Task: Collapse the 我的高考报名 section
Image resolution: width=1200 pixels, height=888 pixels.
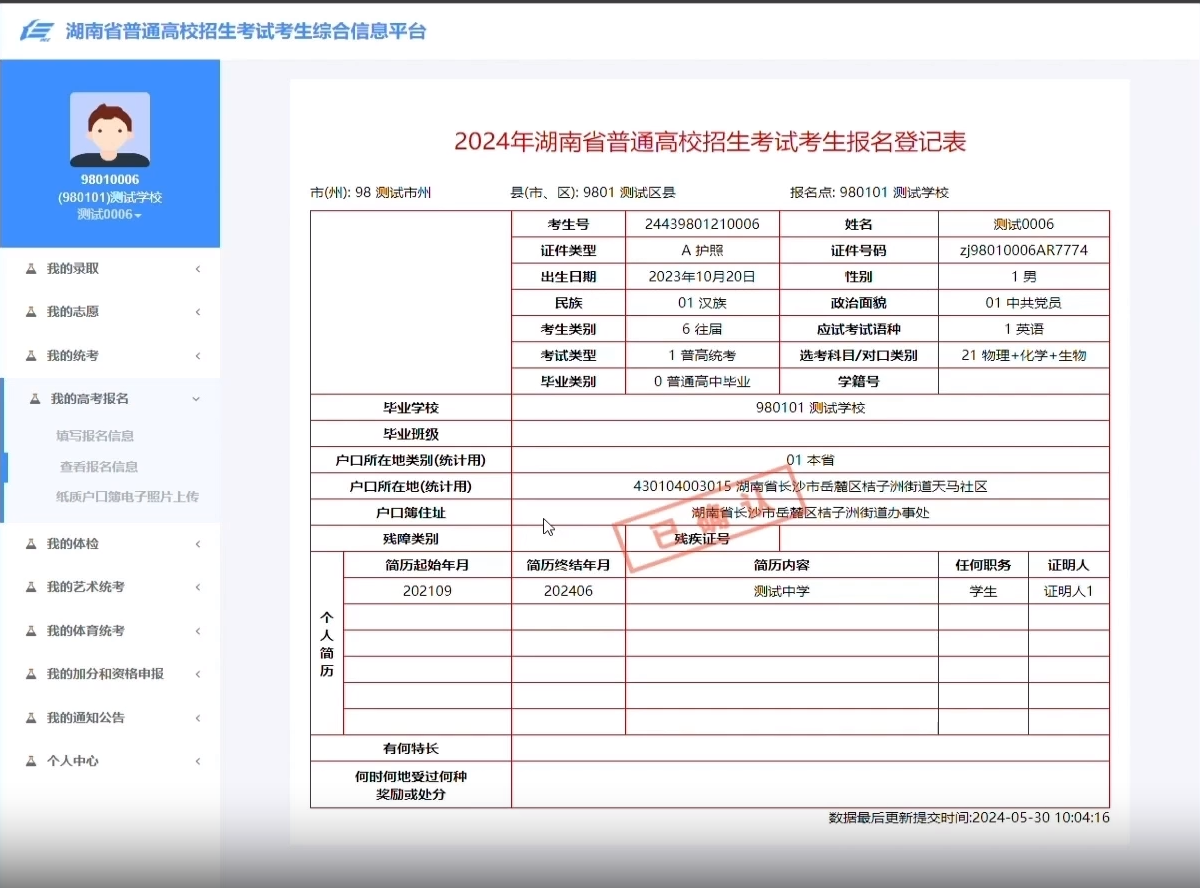Action: point(196,398)
